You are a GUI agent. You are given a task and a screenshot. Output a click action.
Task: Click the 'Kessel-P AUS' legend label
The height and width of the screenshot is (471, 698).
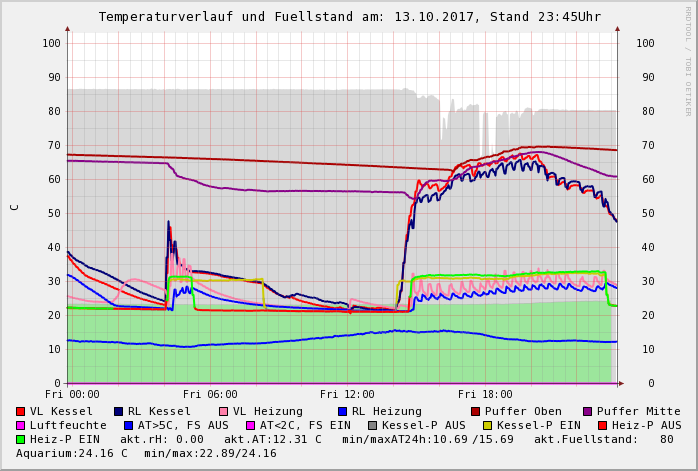pyautogui.click(x=424, y=426)
